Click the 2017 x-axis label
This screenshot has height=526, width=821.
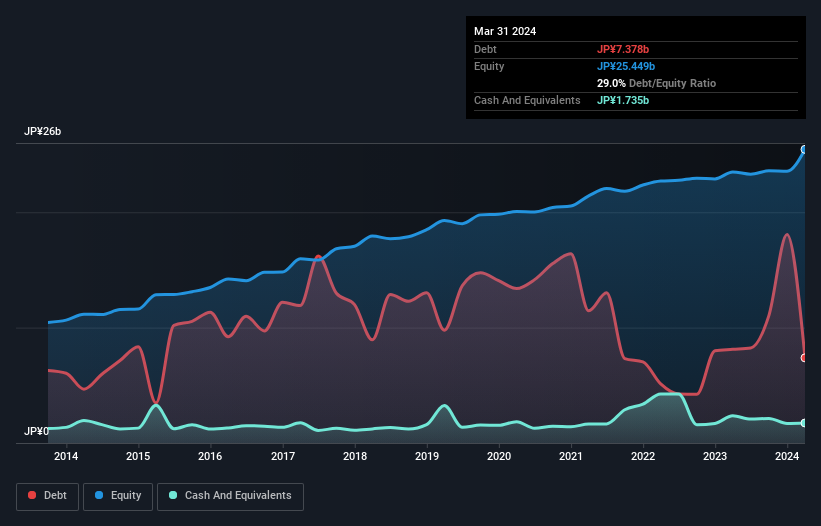point(283,456)
